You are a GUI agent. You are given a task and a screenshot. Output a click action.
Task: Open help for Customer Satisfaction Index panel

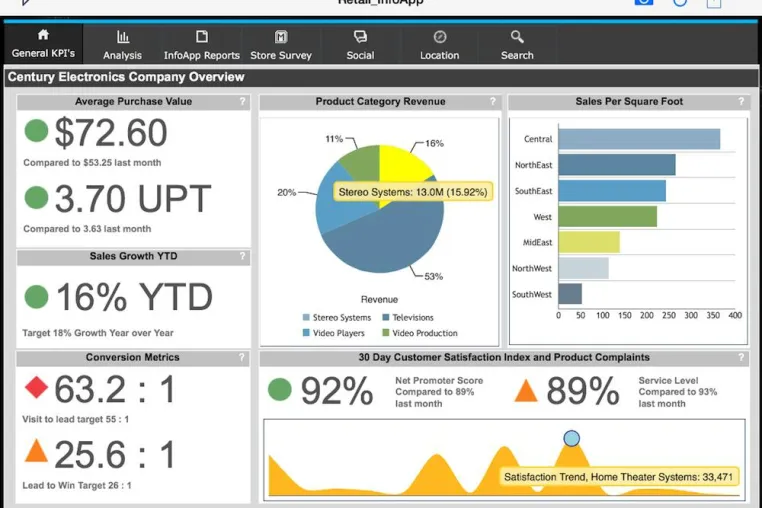[x=741, y=357]
